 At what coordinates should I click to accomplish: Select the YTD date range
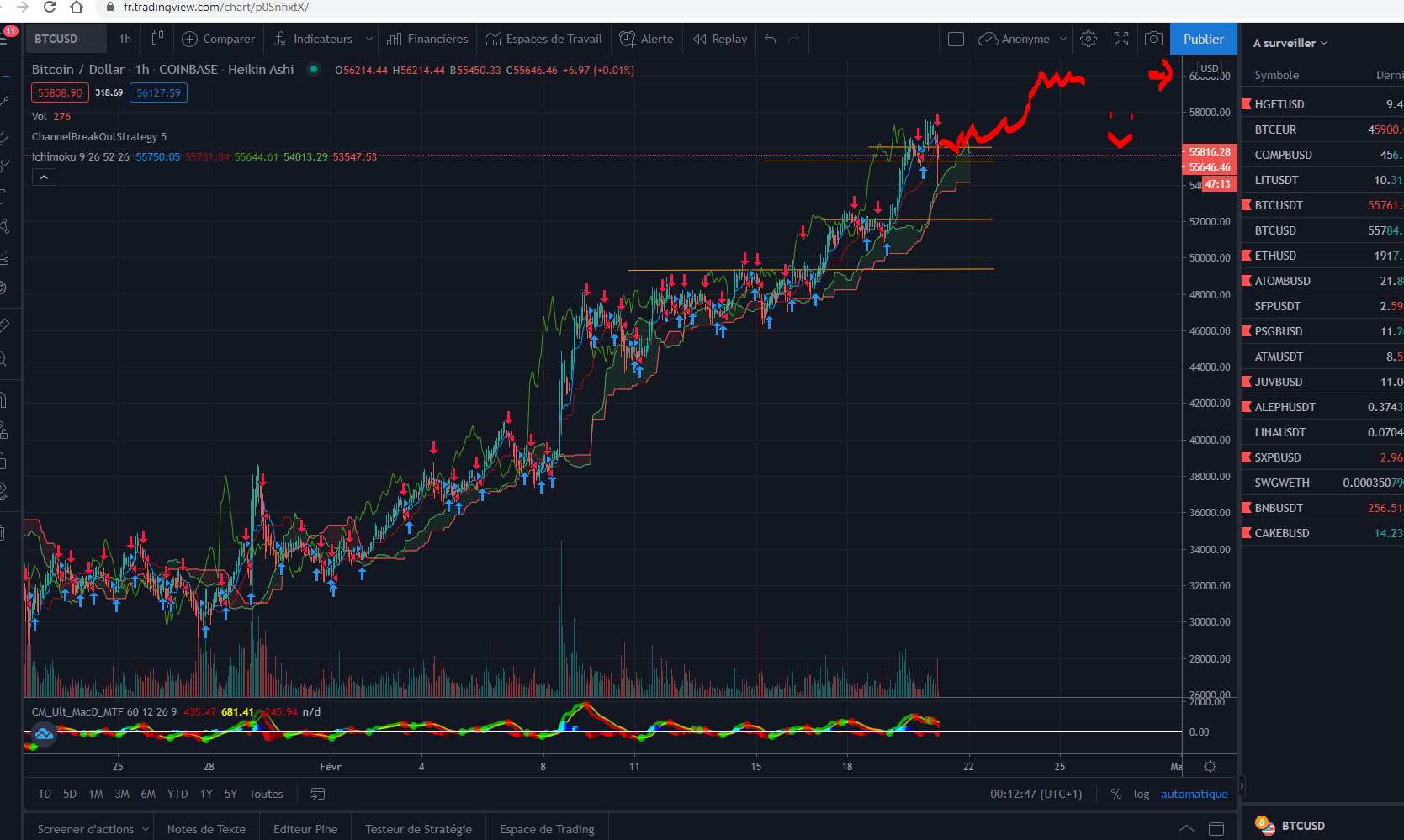[177, 794]
